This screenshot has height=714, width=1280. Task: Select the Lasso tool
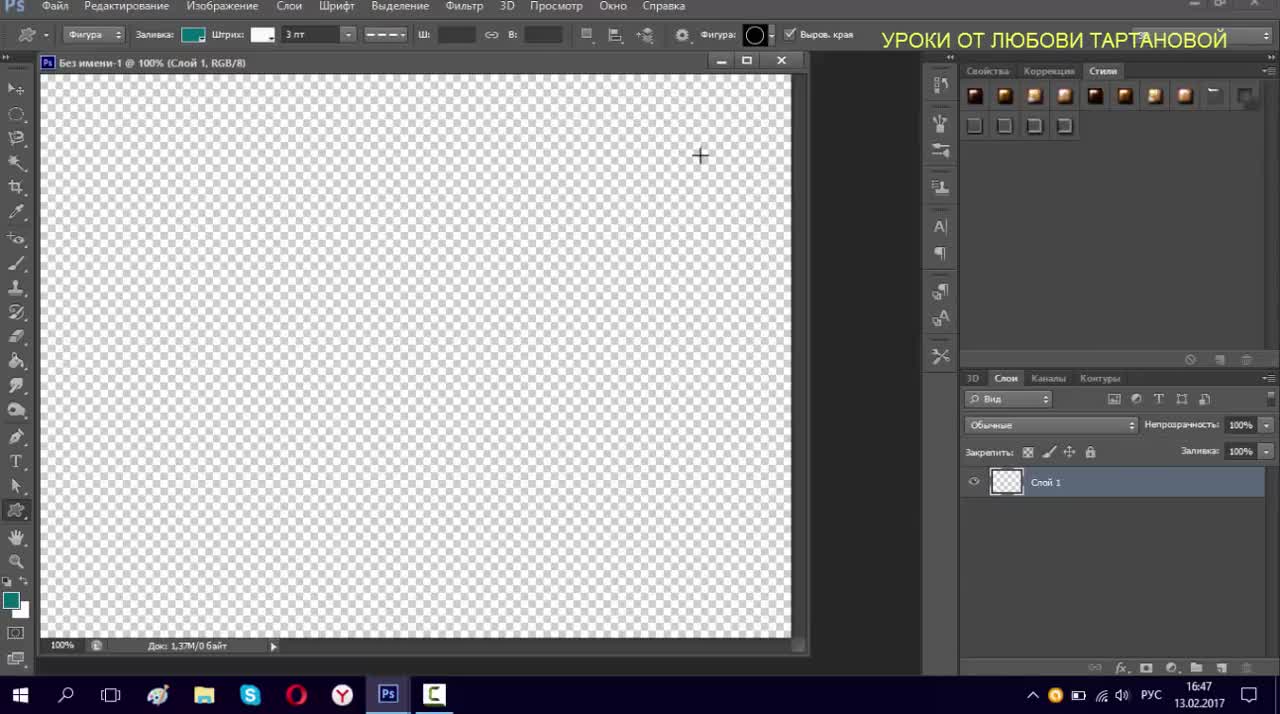point(16,138)
